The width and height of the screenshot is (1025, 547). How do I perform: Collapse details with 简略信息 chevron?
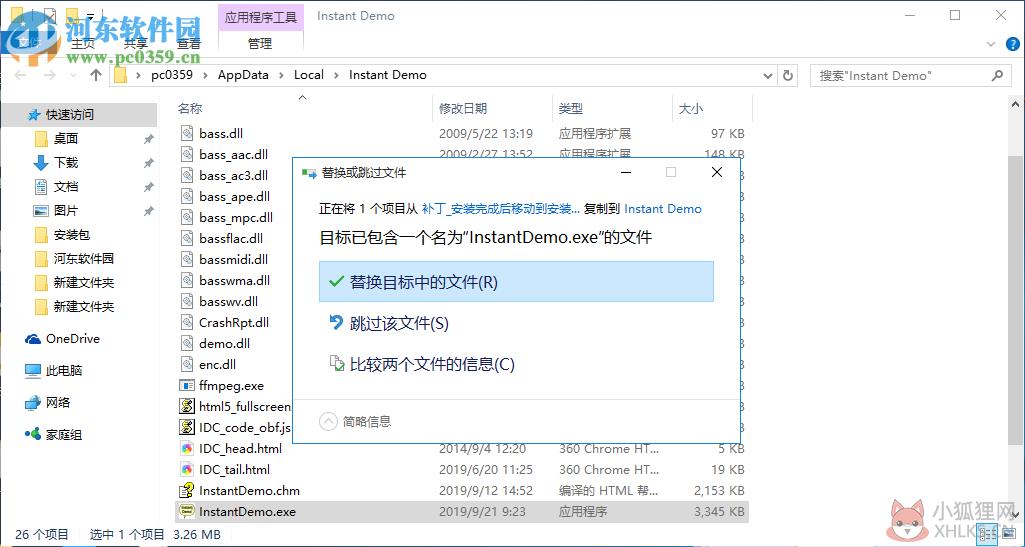(x=328, y=422)
